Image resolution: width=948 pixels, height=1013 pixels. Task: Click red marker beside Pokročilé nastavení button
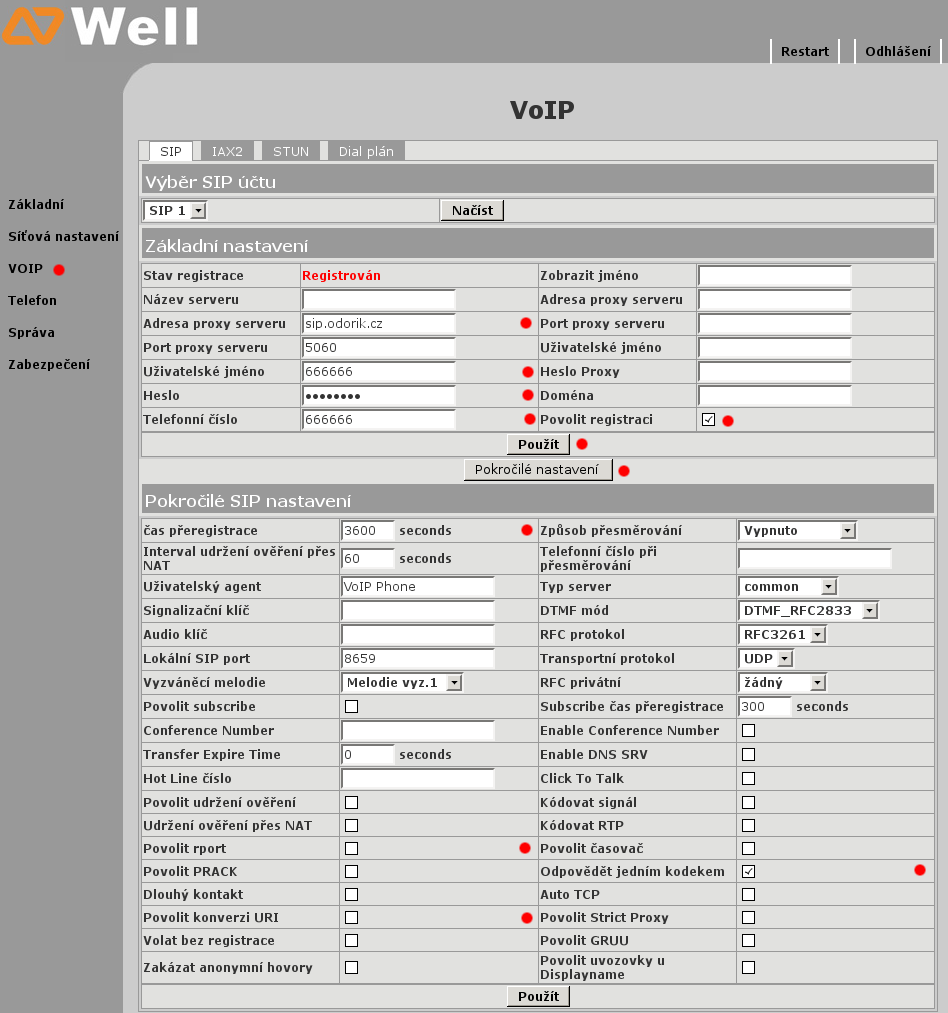(x=624, y=470)
